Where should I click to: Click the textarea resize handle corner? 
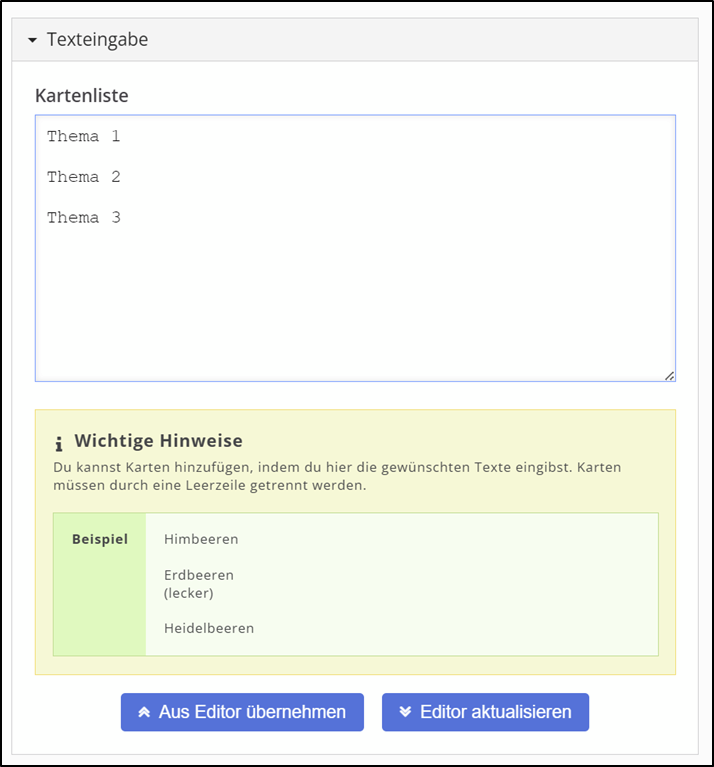pos(669,375)
